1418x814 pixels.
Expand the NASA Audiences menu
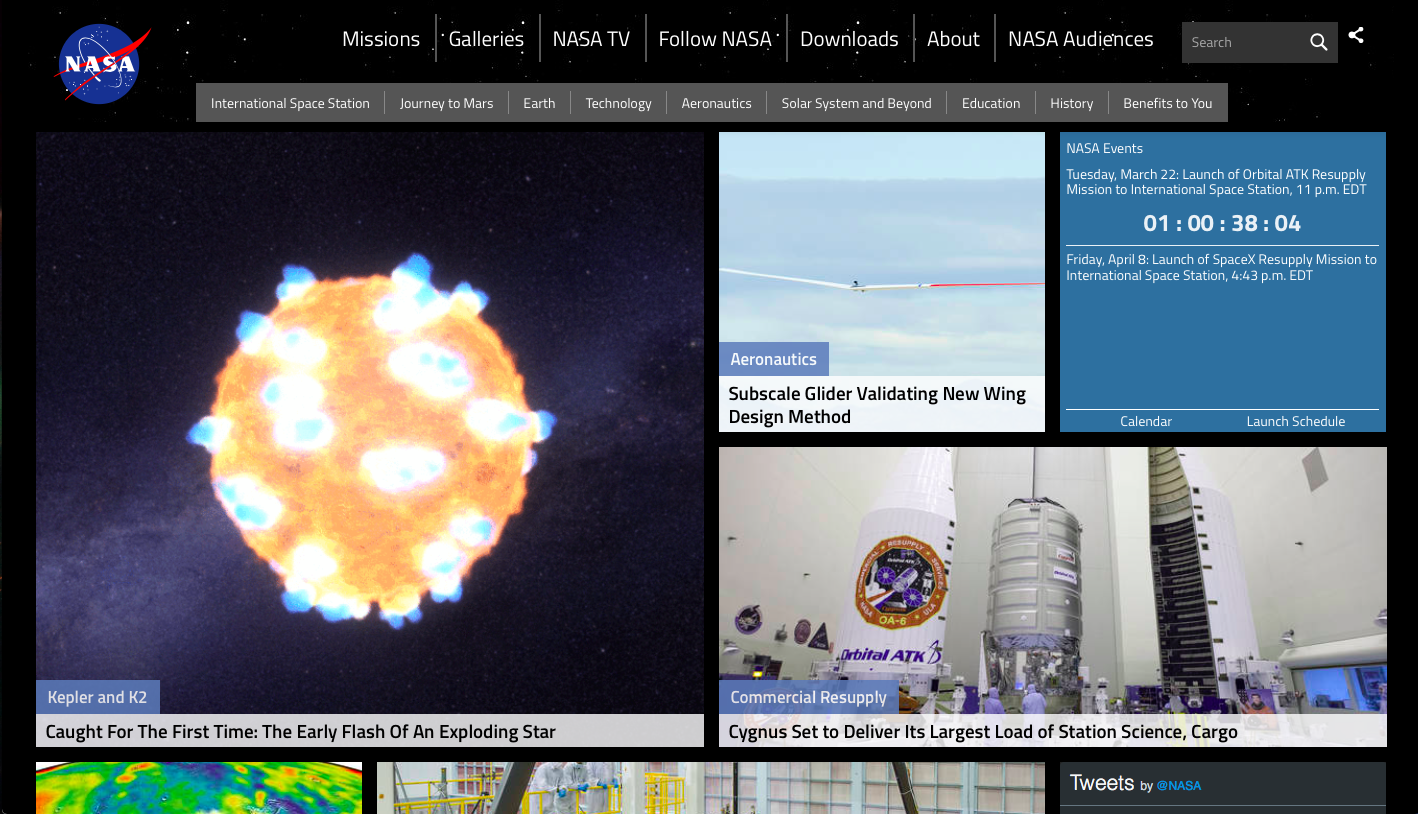(x=1080, y=39)
